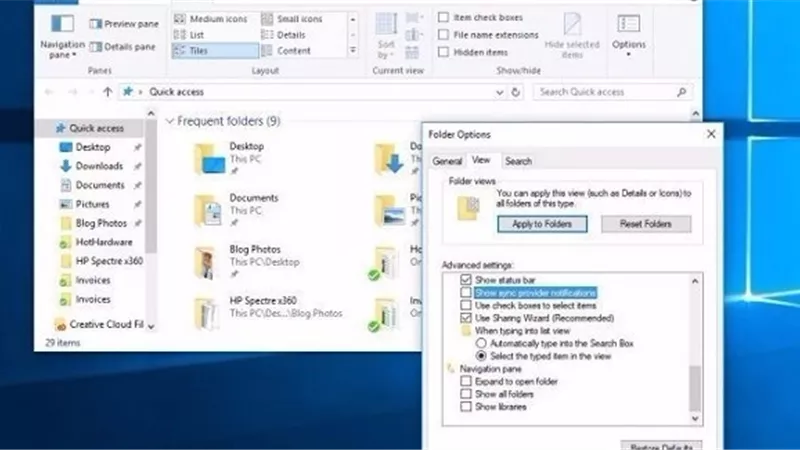800x450 pixels.
Task: Select Creative Cloud Files in sidebar
Action: click(99, 324)
